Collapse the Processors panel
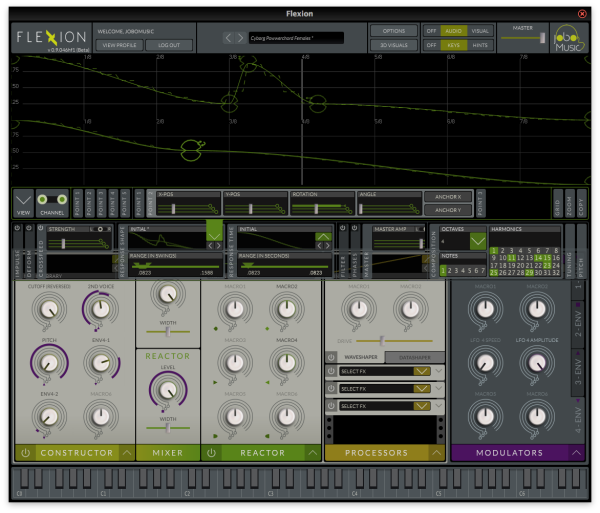This screenshot has height=513, width=600. [437, 453]
